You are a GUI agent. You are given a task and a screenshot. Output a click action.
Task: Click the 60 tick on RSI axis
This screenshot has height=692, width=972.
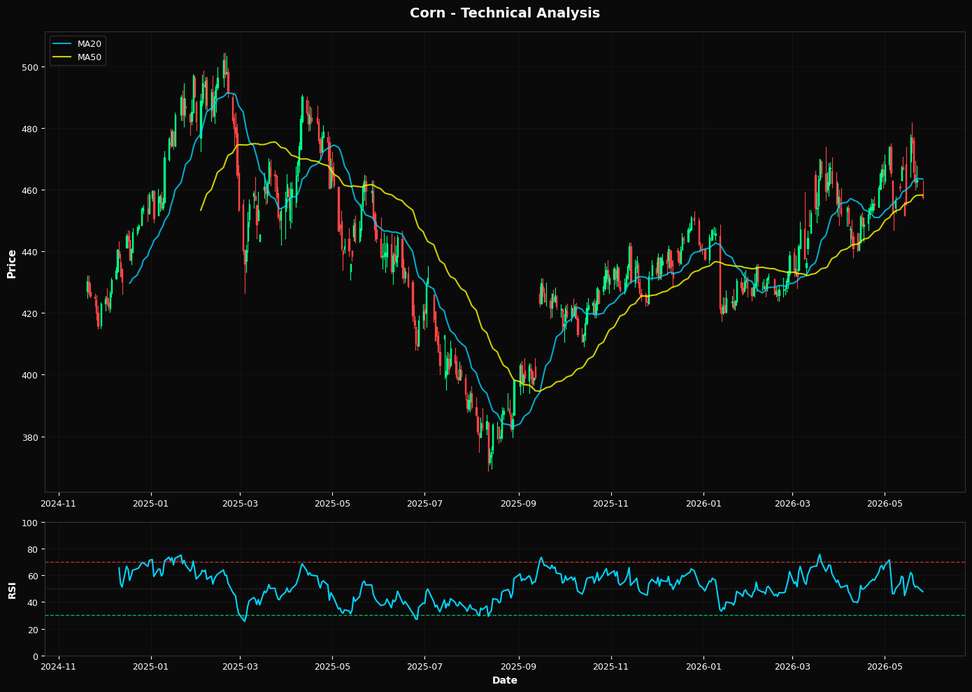pos(34,576)
